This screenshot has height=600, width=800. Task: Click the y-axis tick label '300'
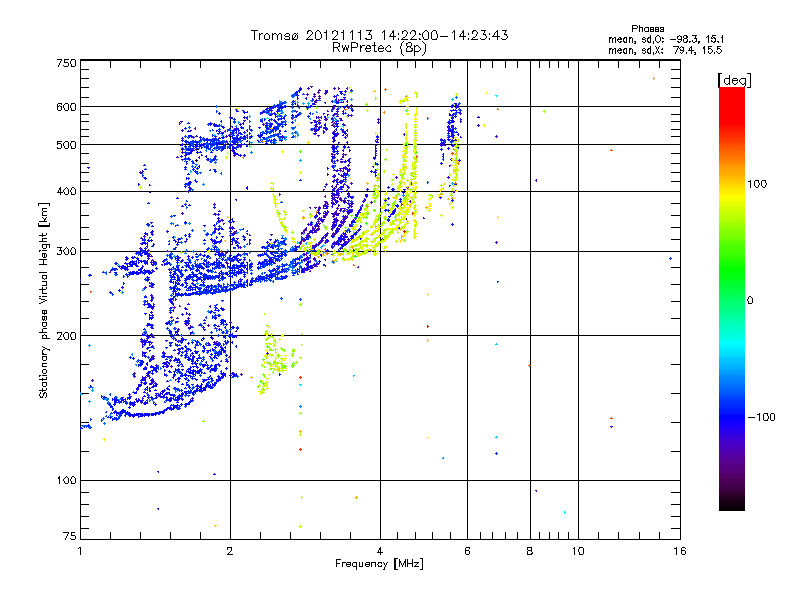click(x=67, y=251)
